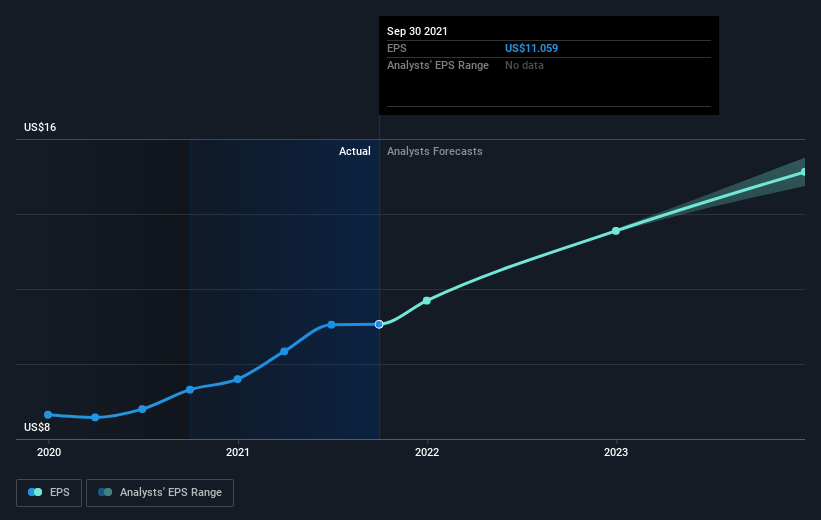Screen dimensions: 821x520
Task: Click the 2020 x-axis label
Action: point(49,452)
